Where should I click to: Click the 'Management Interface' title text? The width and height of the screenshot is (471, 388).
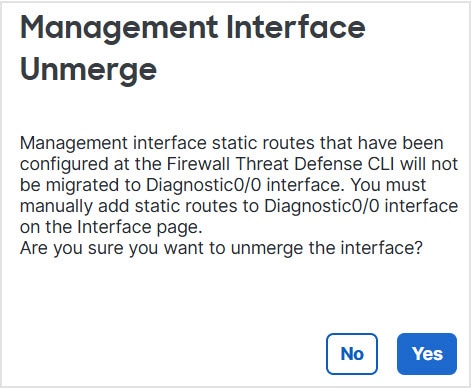pyautogui.click(x=193, y=28)
